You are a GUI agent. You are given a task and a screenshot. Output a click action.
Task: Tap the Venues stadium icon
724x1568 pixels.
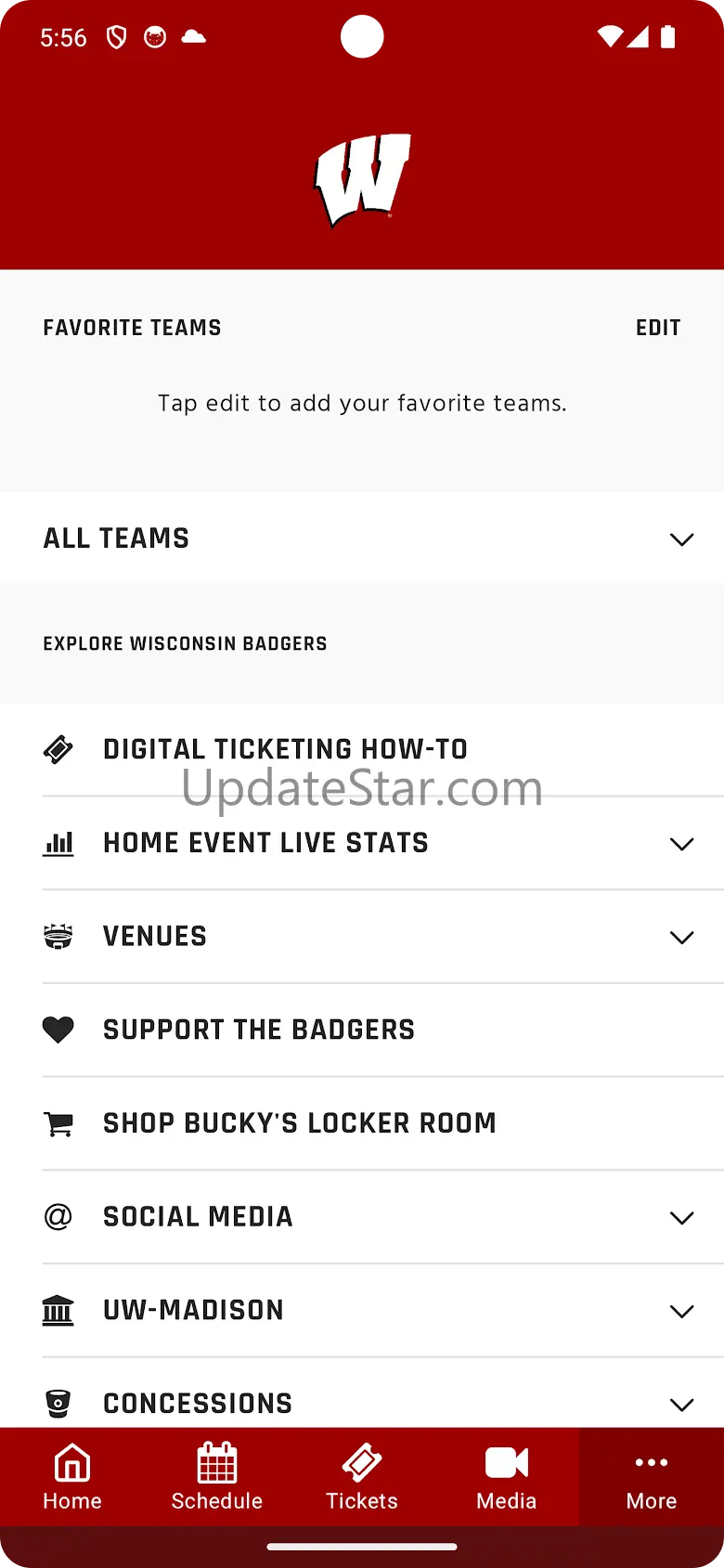pos(58,937)
